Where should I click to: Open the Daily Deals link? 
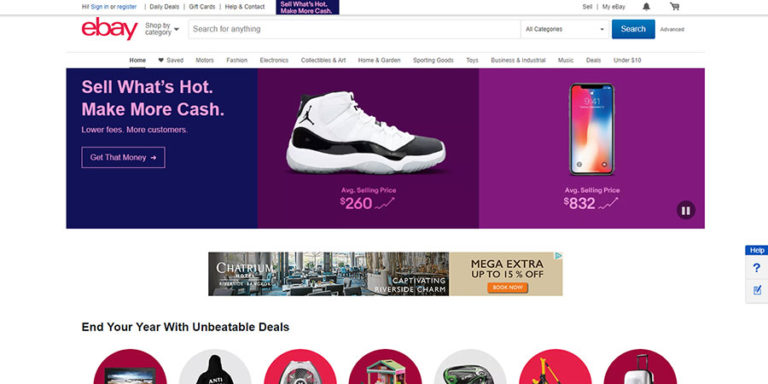(164, 7)
